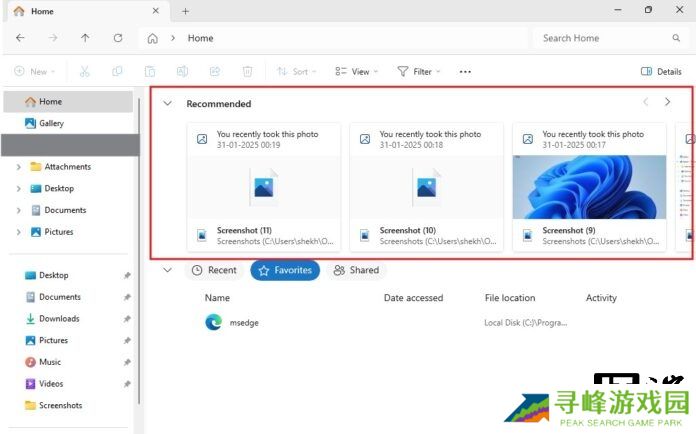696x434 pixels.
Task: Sort by File location column header
Action: pyautogui.click(x=510, y=298)
